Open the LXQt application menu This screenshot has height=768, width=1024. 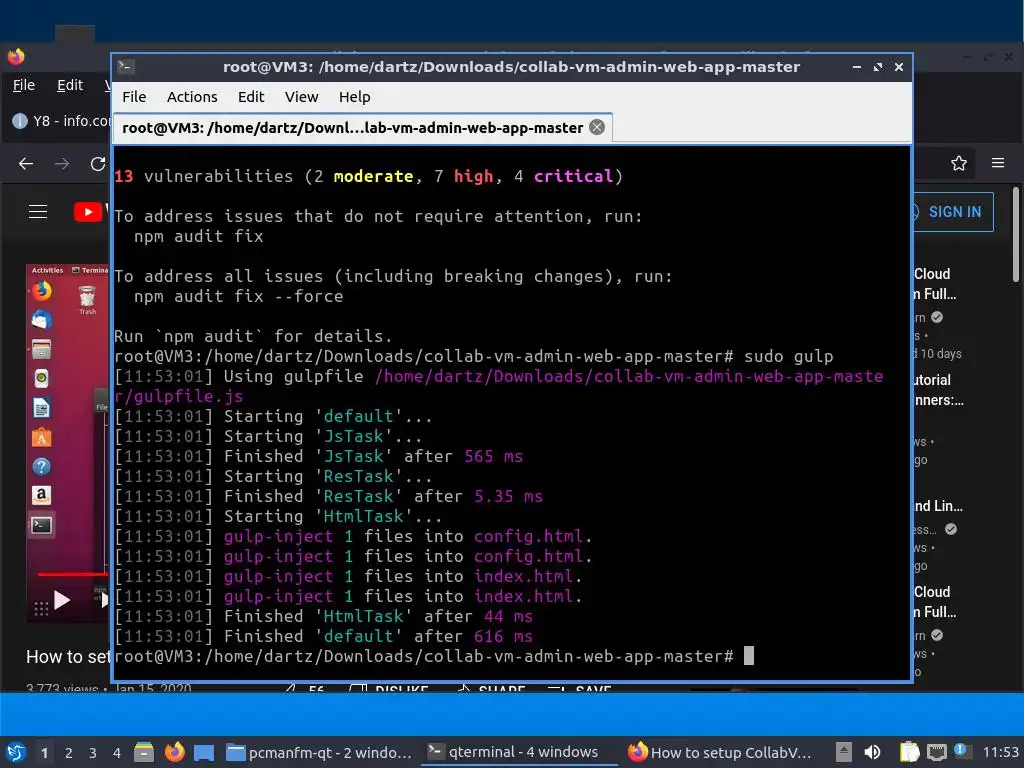tap(16, 752)
